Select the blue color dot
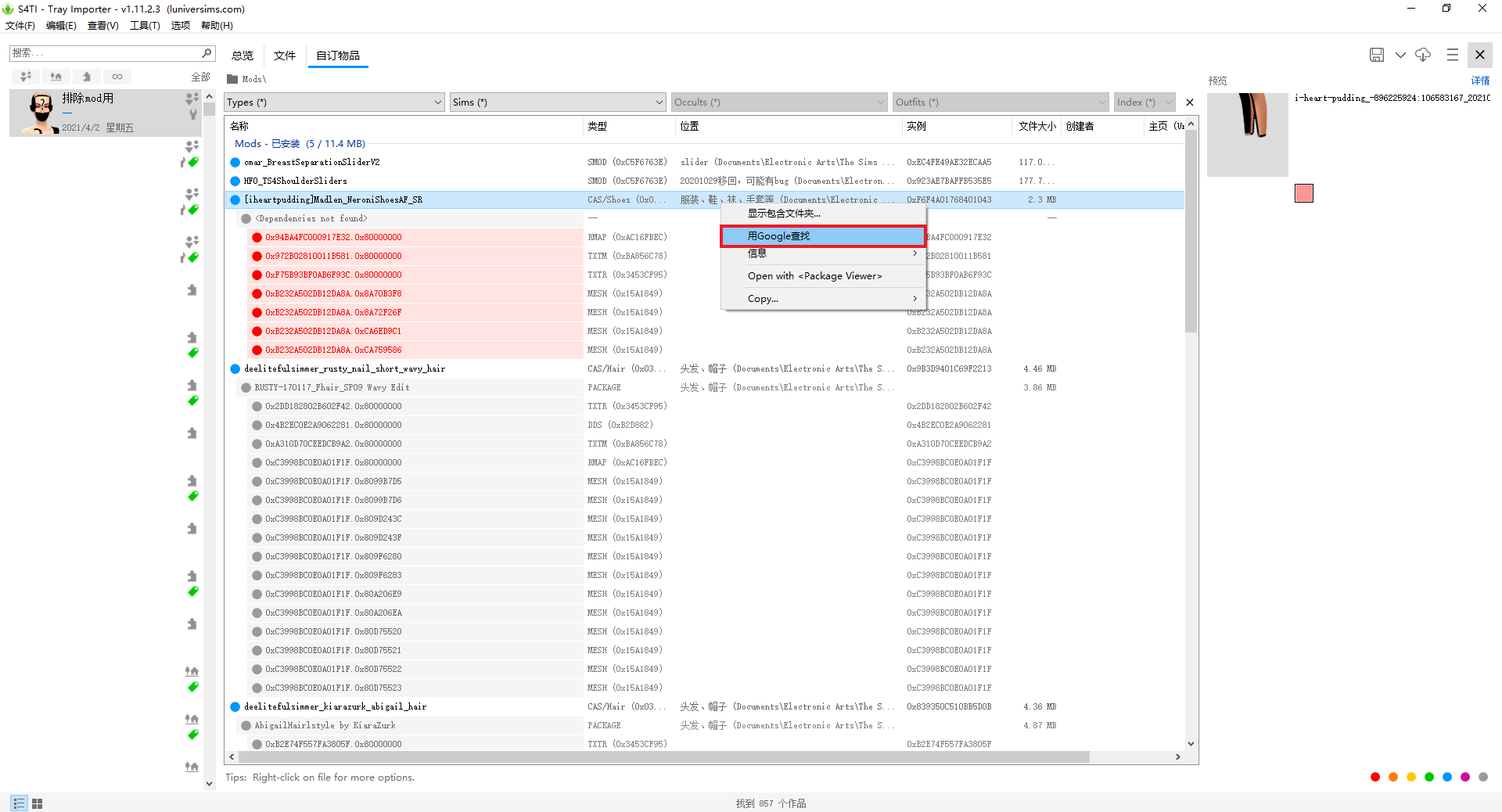1502x812 pixels. (x=1447, y=777)
